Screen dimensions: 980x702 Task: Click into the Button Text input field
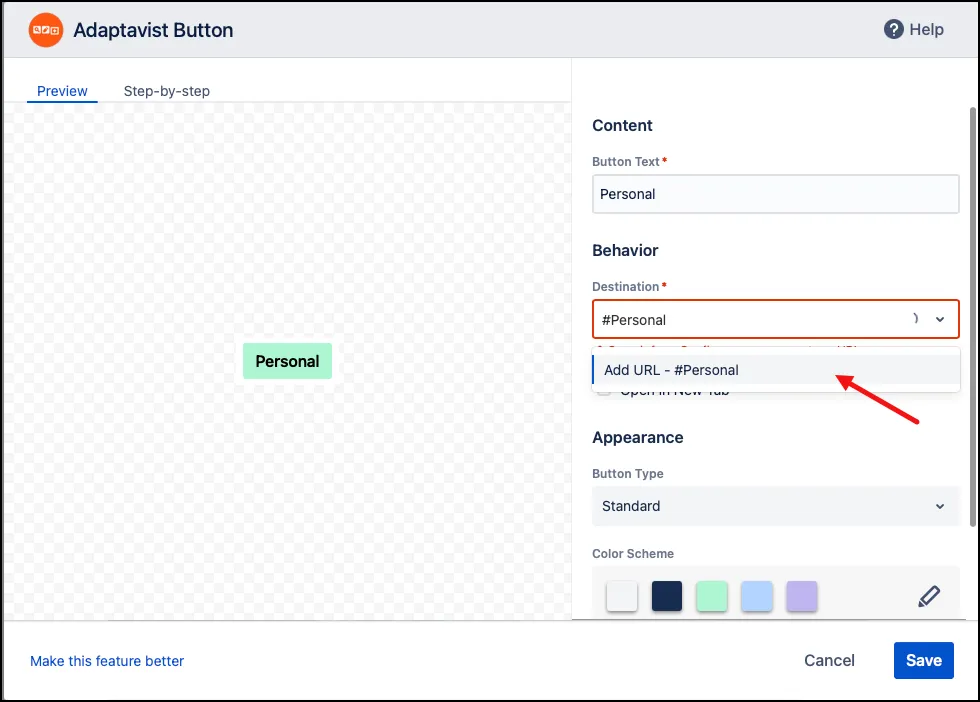coord(775,194)
